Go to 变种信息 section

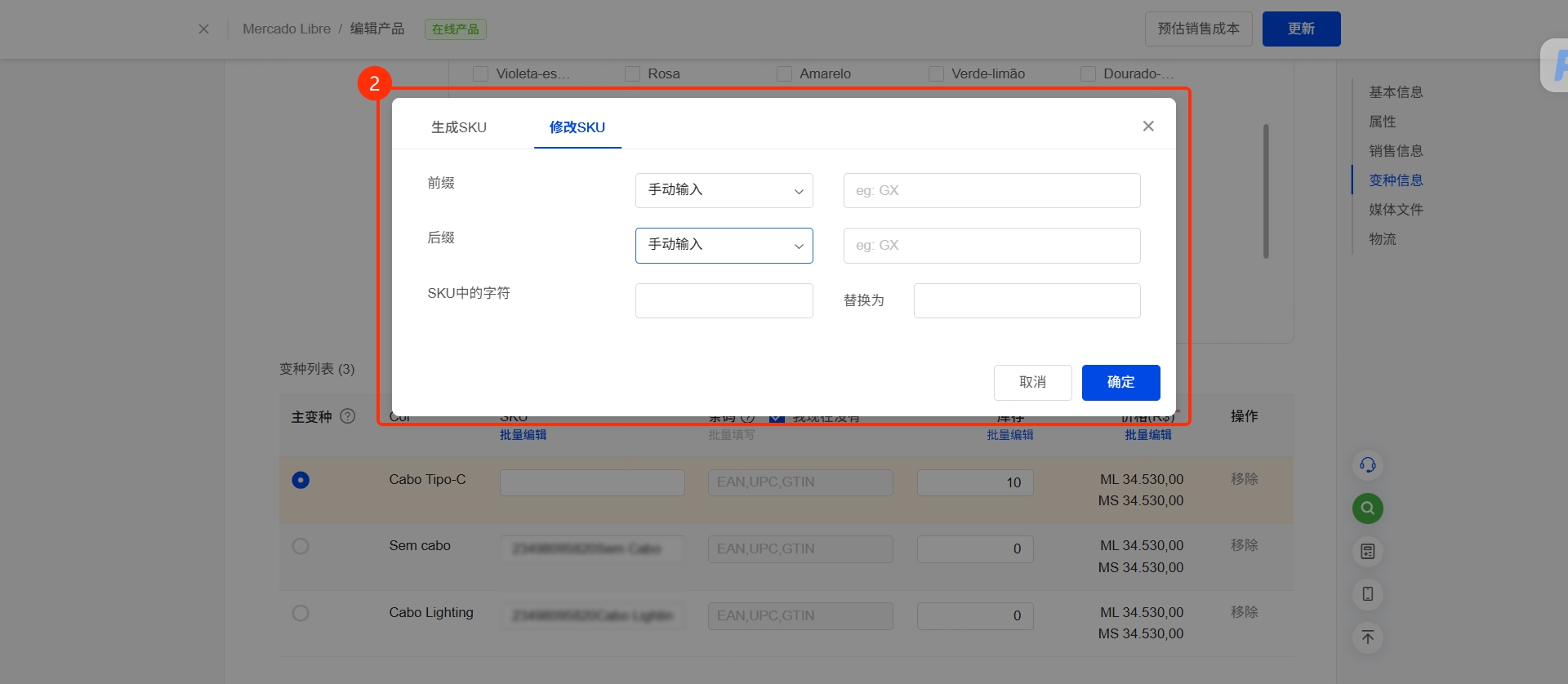click(x=1396, y=180)
